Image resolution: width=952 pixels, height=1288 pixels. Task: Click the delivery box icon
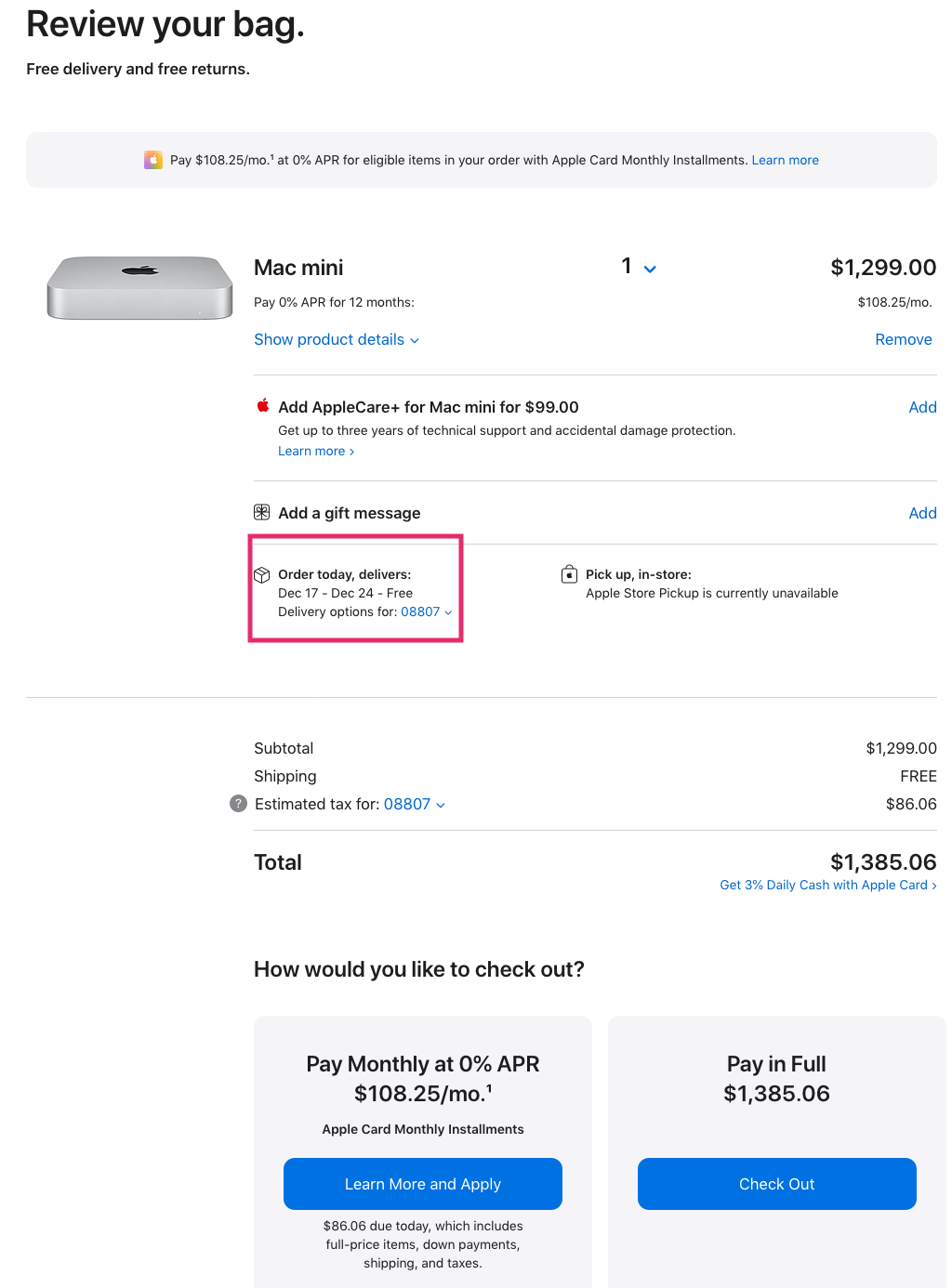262,575
